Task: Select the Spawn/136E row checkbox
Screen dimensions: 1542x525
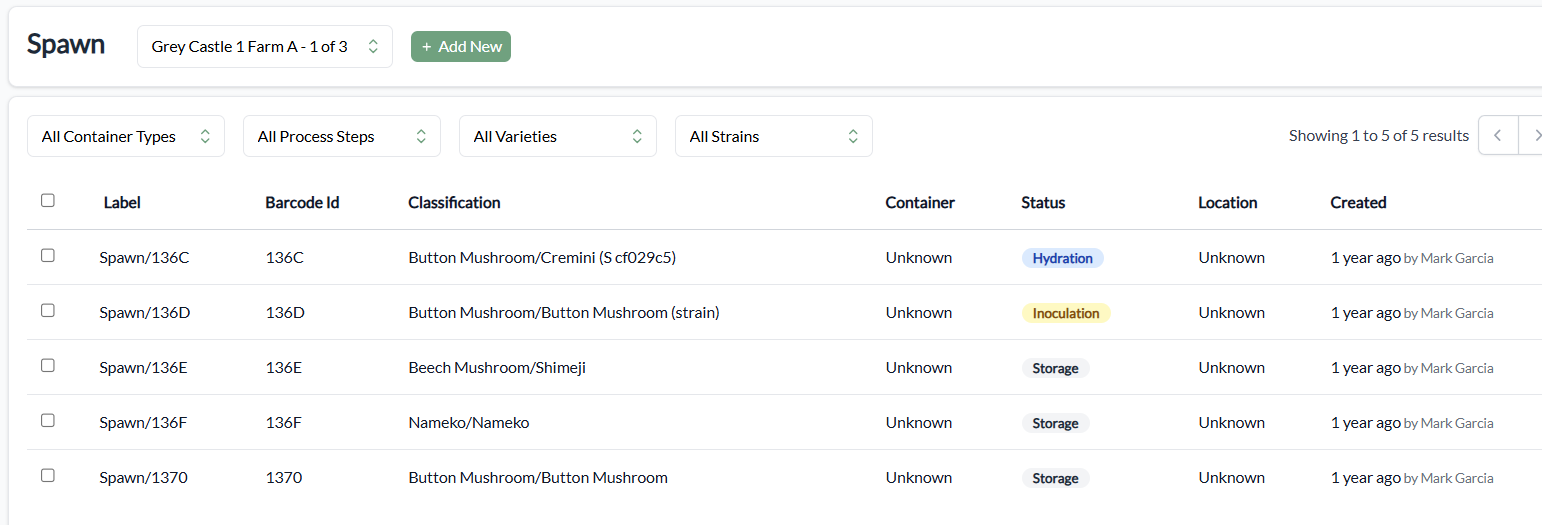Action: click(48, 366)
